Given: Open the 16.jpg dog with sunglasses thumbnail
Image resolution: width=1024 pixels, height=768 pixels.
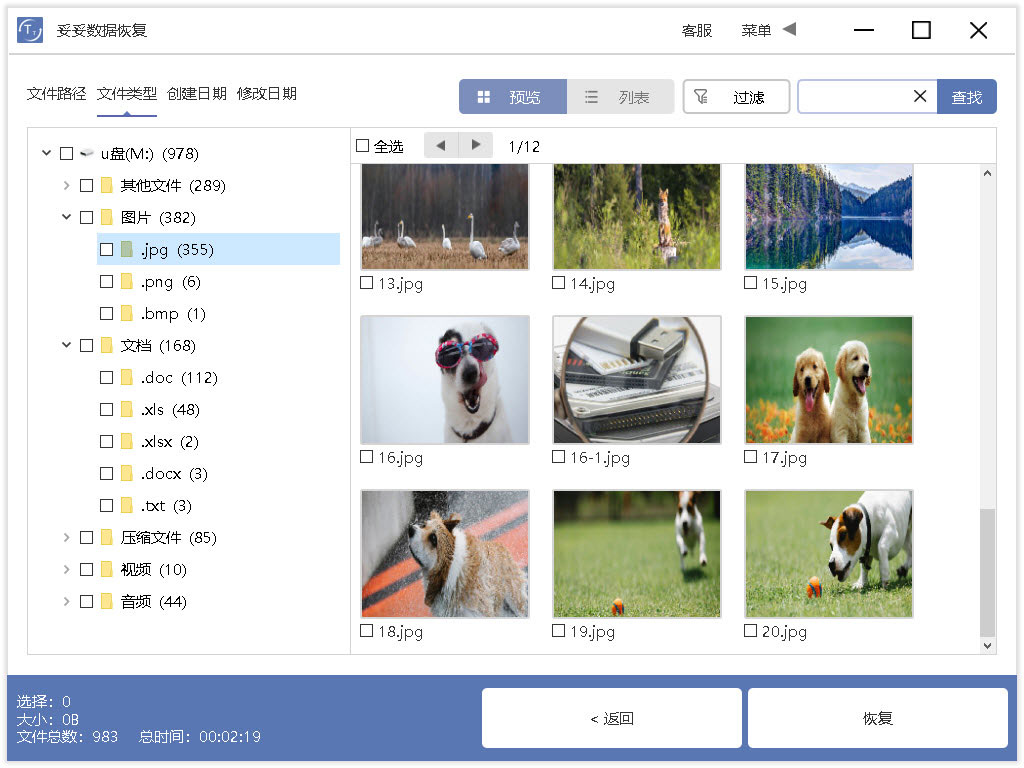Looking at the screenshot, I should (445, 379).
